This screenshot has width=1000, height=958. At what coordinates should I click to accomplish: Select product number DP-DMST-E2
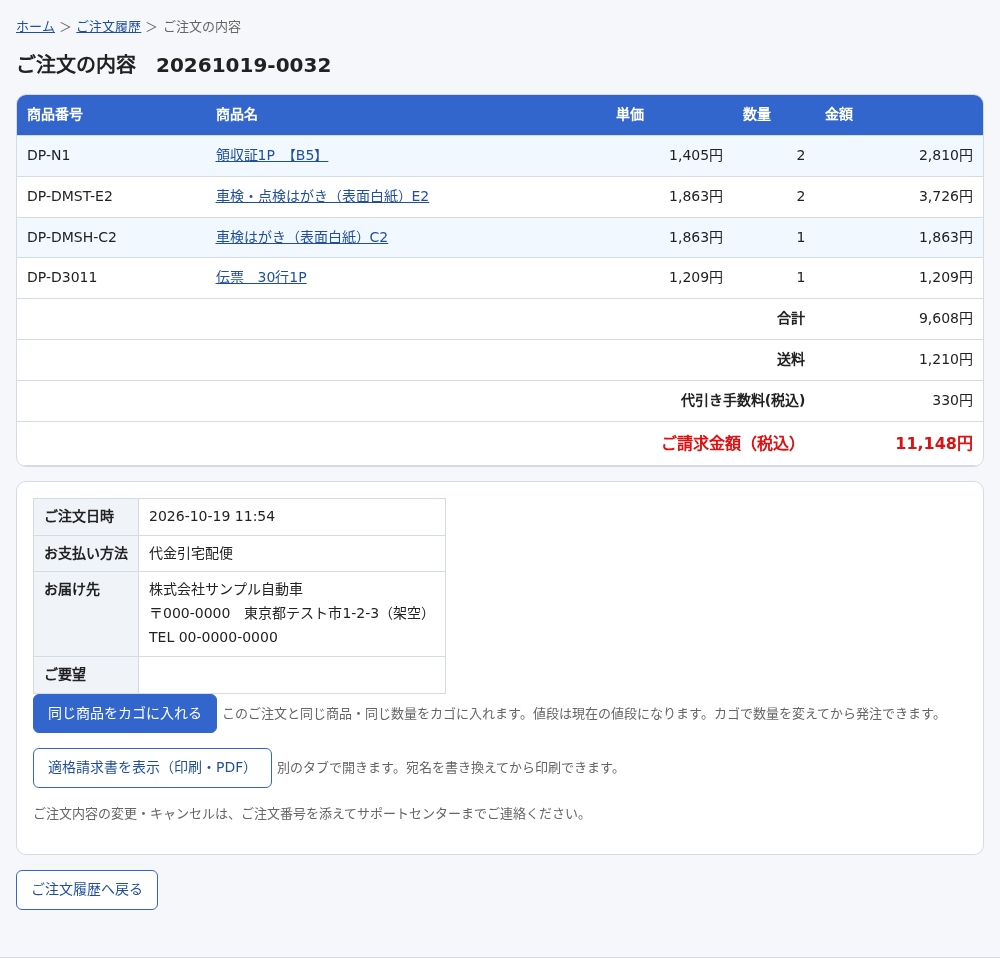click(70, 196)
